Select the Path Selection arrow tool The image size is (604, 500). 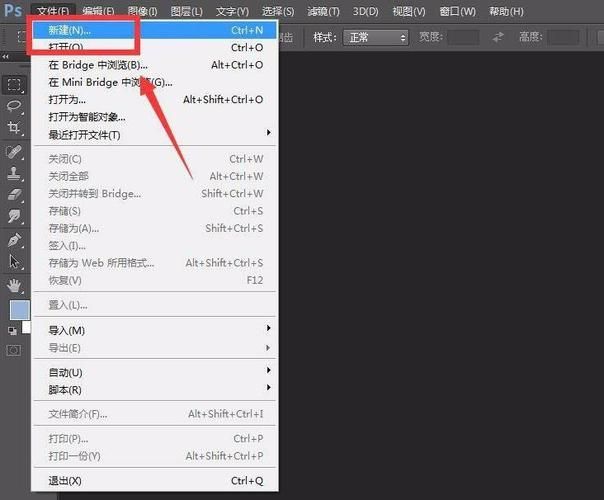click(14, 262)
